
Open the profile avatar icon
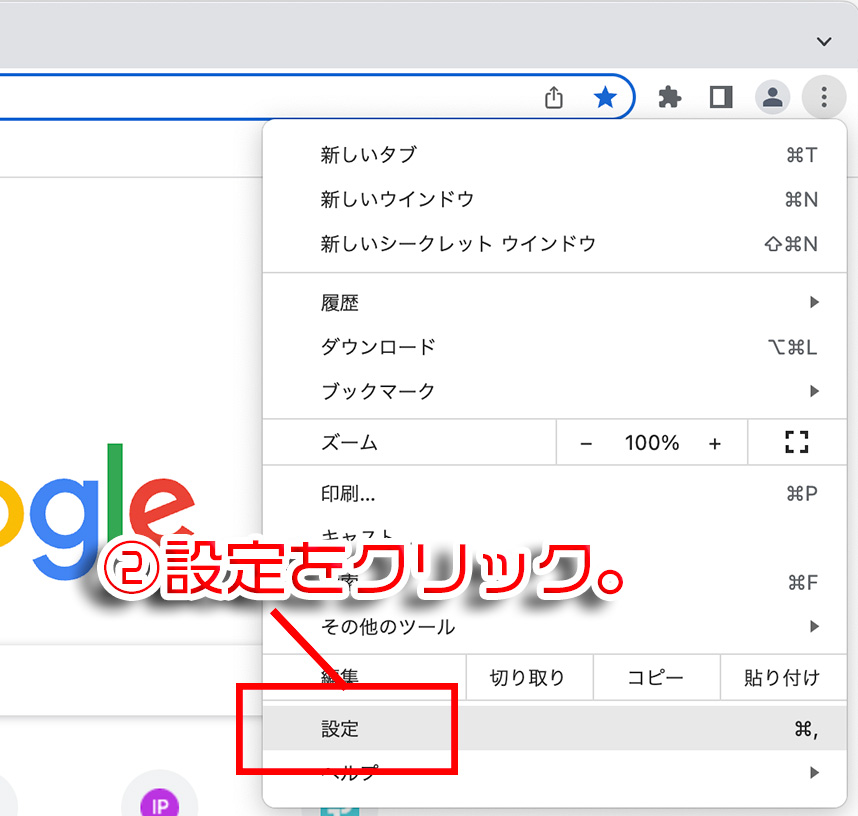[772, 97]
